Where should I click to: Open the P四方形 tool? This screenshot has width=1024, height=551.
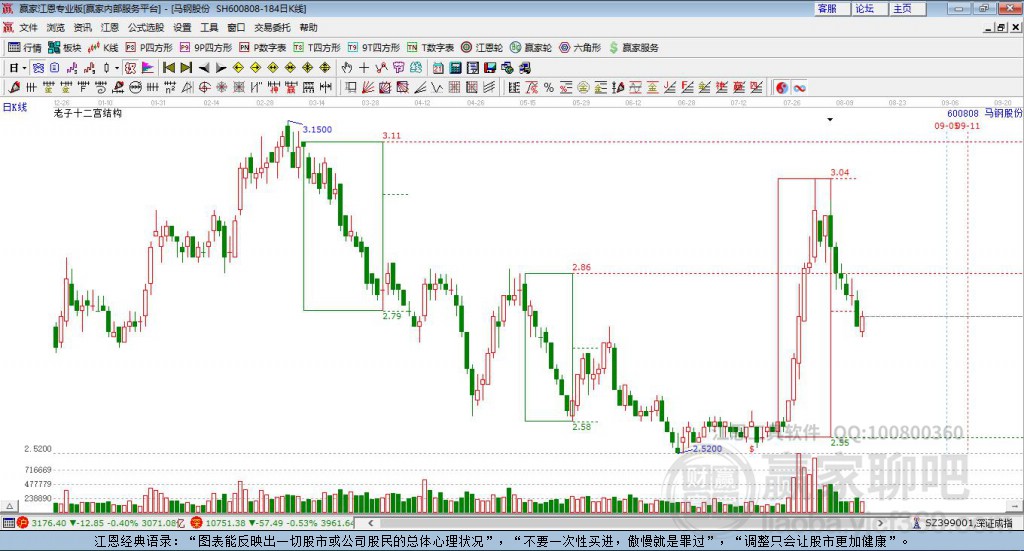[149, 48]
